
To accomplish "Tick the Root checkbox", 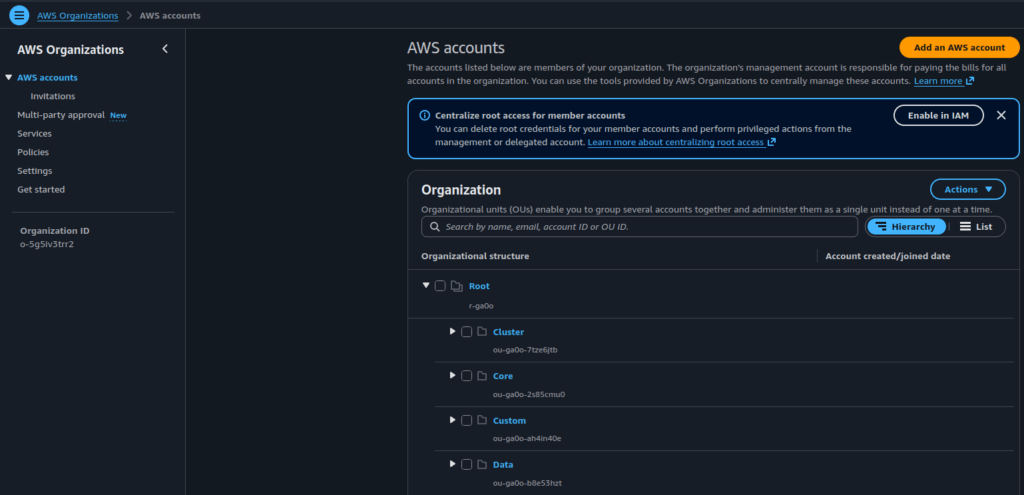I will [x=440, y=286].
